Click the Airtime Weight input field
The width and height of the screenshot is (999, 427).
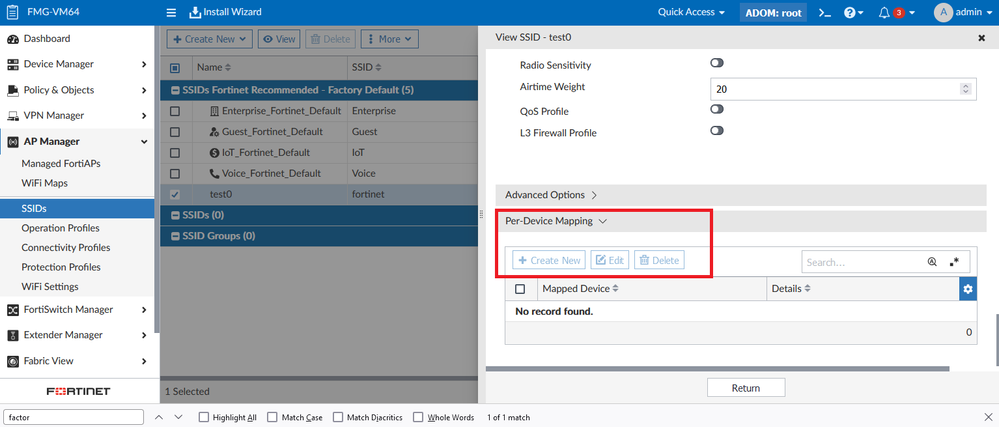(x=843, y=89)
